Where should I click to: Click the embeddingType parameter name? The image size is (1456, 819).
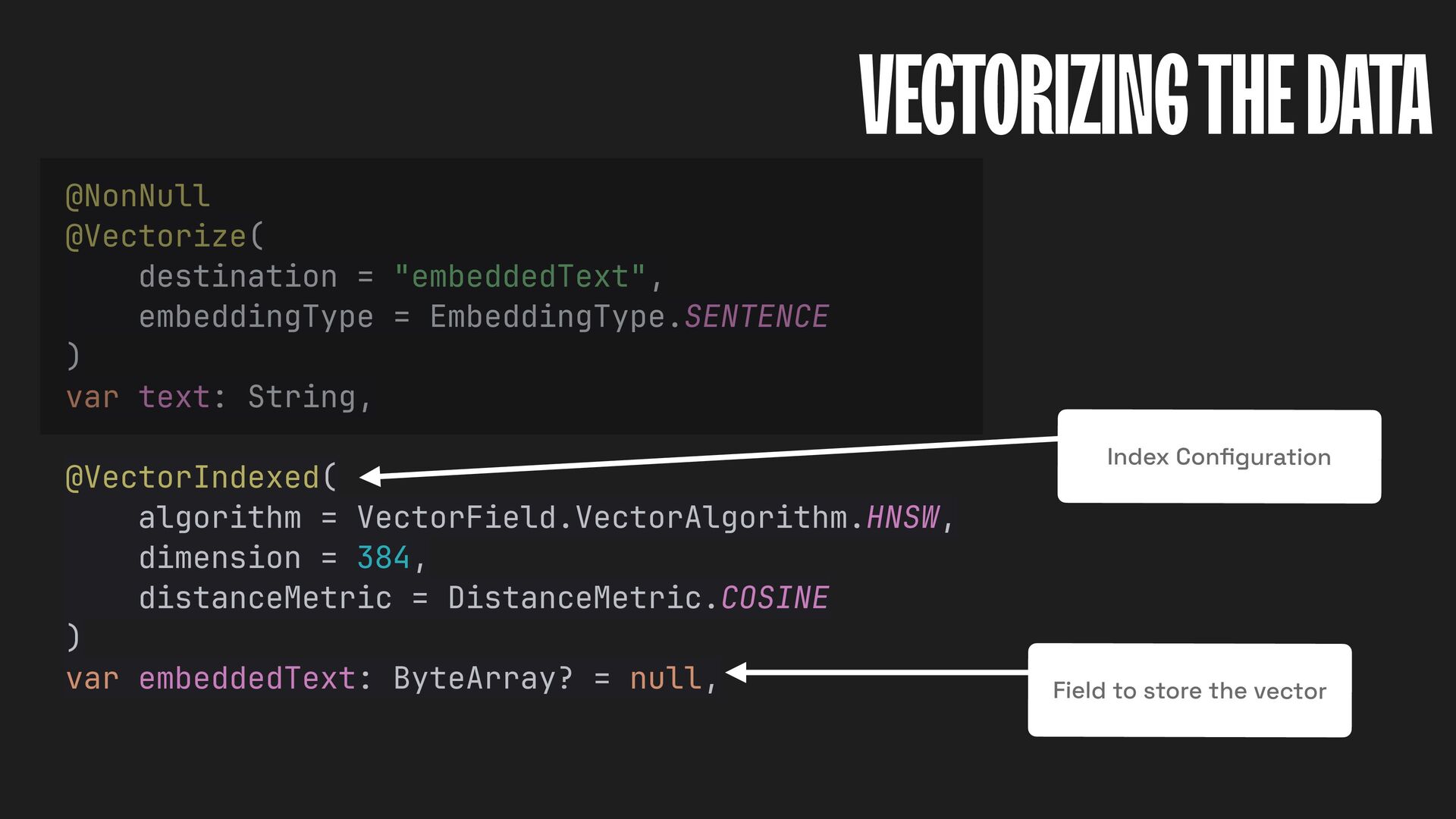[x=256, y=317]
